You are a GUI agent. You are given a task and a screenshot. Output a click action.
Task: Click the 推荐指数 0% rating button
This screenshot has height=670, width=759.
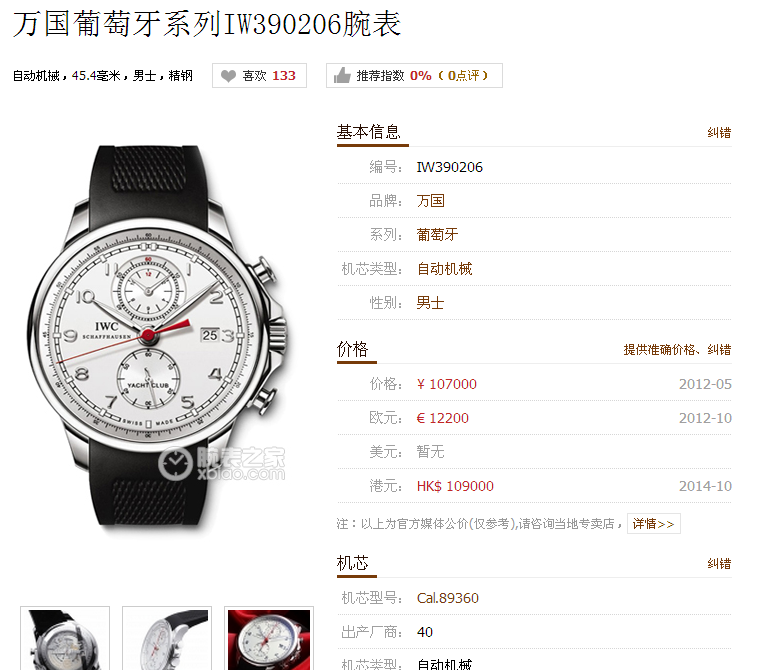[x=414, y=76]
